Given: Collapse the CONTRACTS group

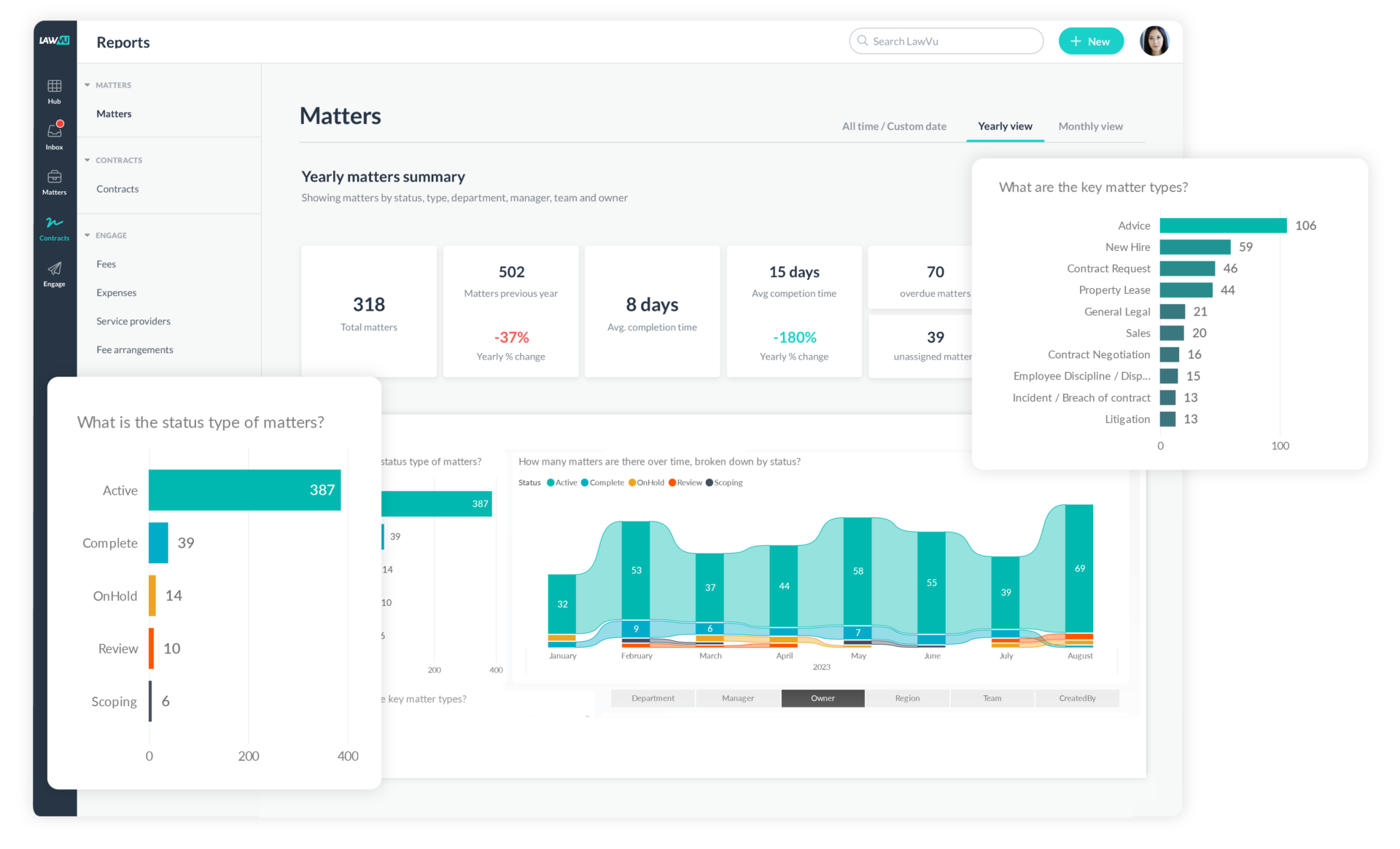Looking at the screenshot, I should (x=86, y=160).
